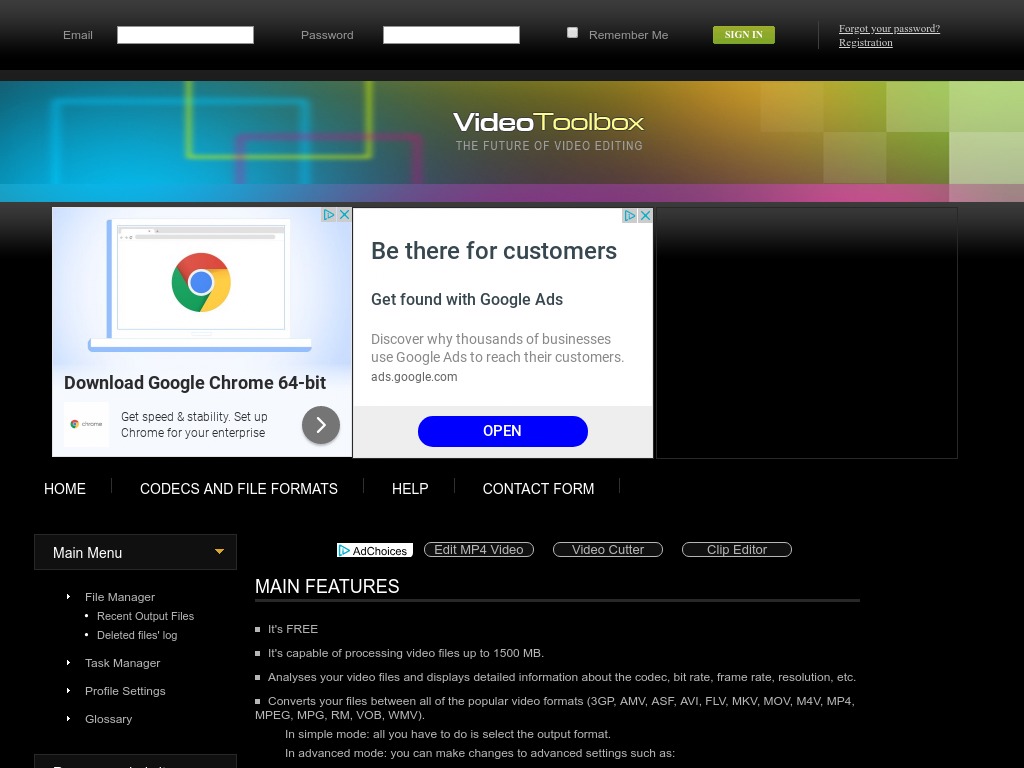1024x768 pixels.
Task: Click the 'Download Google Chrome 64-bit' ad headline
Action: click(195, 383)
